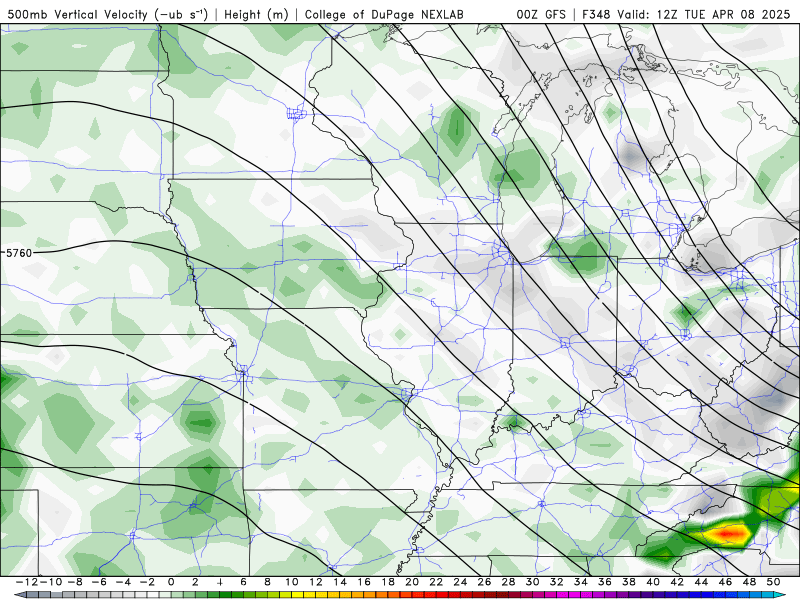Click the "44" color scale label

pyautogui.click(x=701, y=582)
